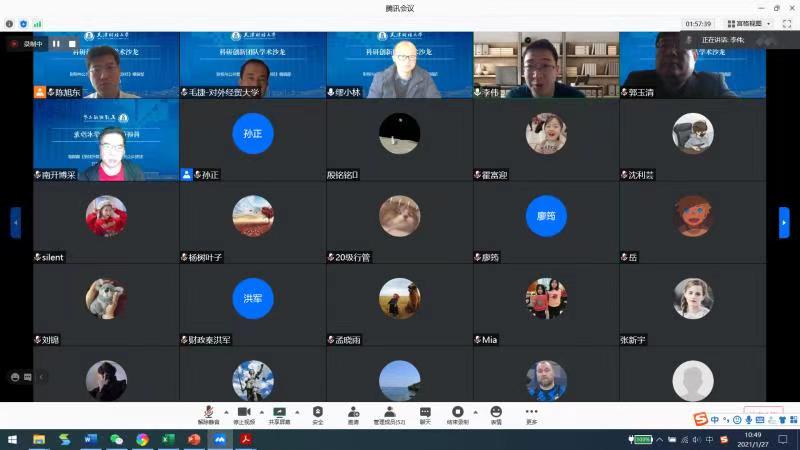Open the more (更多) options menu
The width and height of the screenshot is (800, 450).
[x=531, y=413]
